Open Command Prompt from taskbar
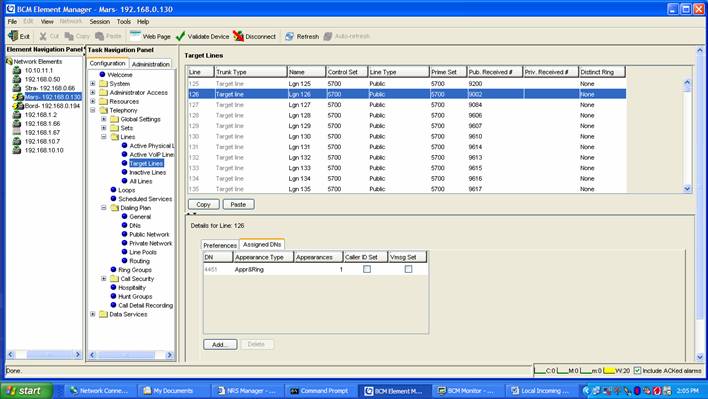The image size is (708, 399). tap(321, 391)
